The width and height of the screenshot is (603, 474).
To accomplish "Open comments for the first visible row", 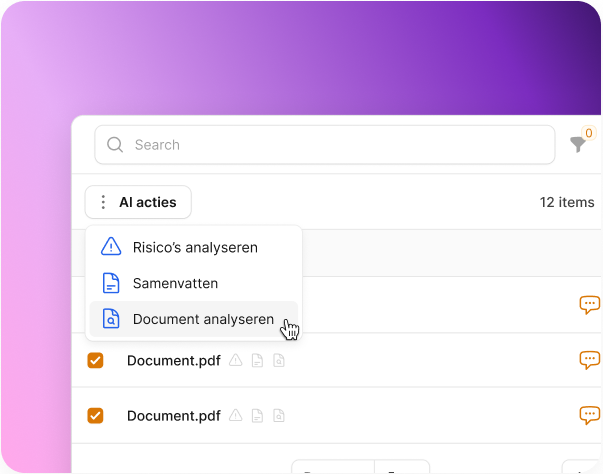I will pos(589,305).
